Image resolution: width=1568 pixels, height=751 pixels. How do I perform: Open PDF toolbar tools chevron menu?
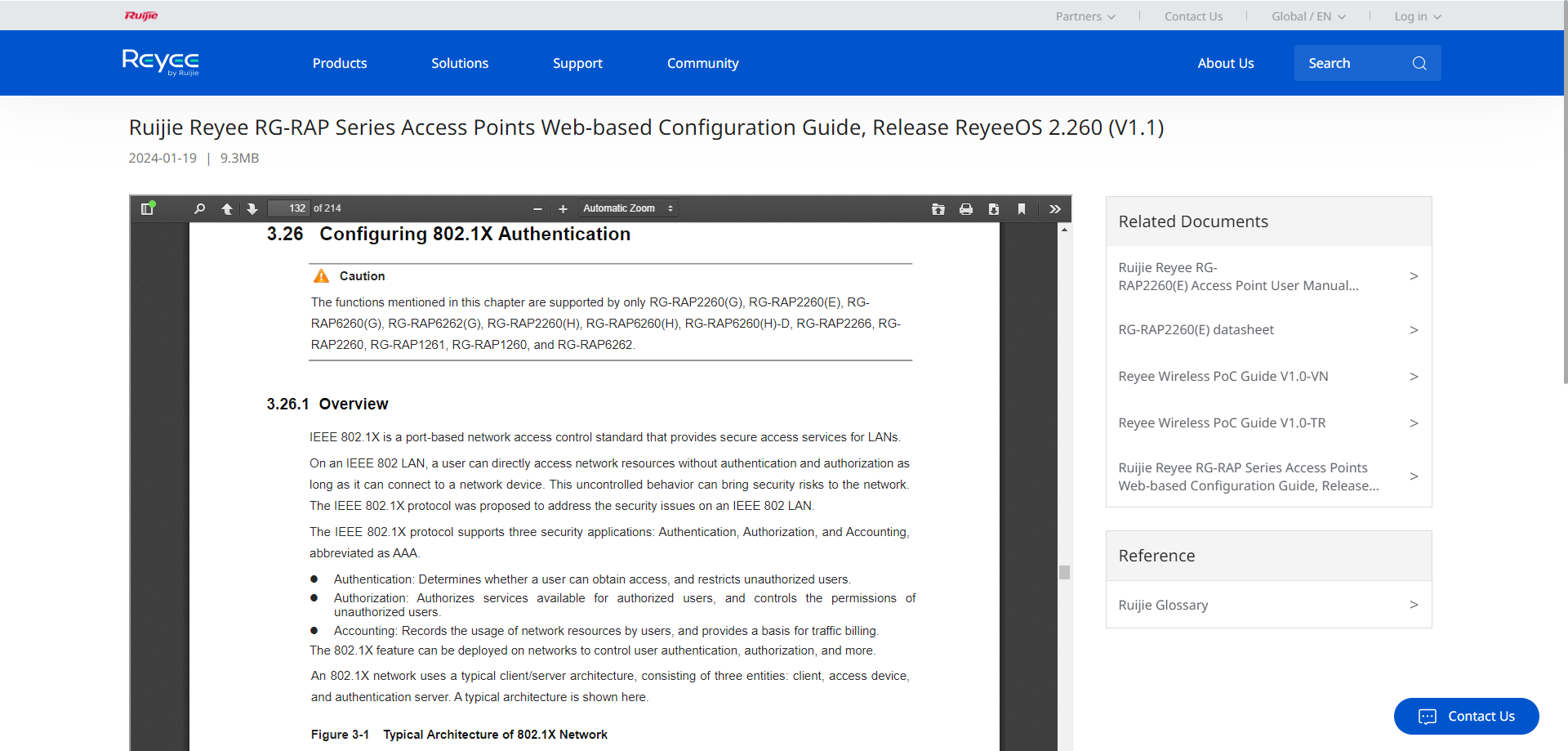[x=1055, y=209]
